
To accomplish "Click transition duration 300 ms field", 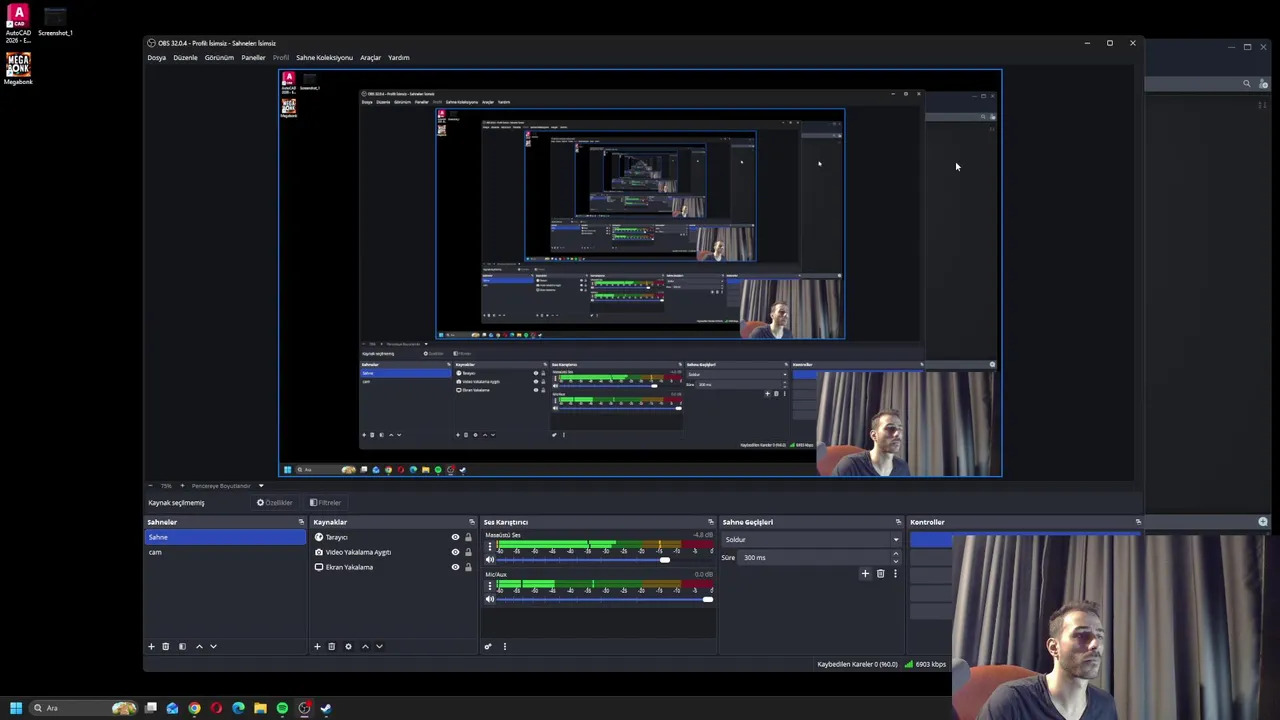I will pos(813,558).
